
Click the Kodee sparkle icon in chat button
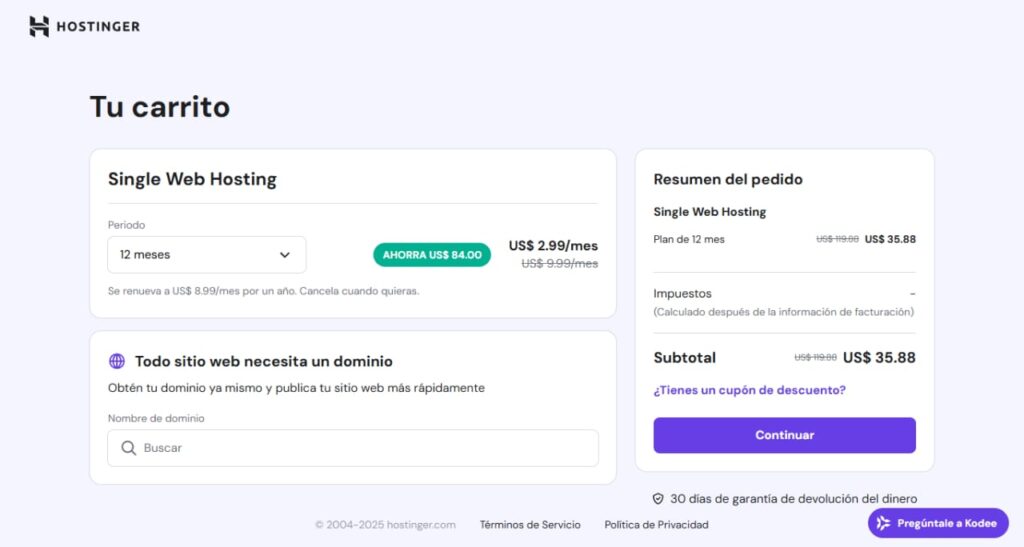click(883, 523)
